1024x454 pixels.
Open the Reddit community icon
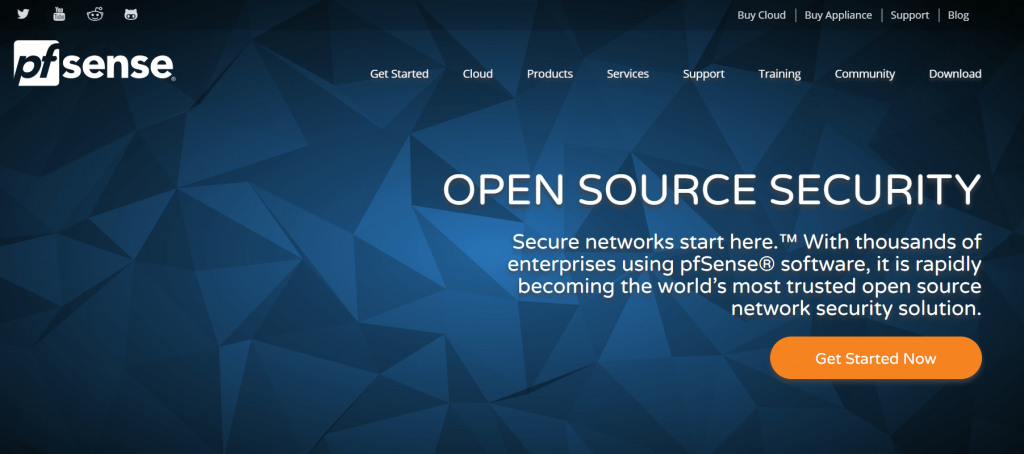pyautogui.click(x=95, y=14)
